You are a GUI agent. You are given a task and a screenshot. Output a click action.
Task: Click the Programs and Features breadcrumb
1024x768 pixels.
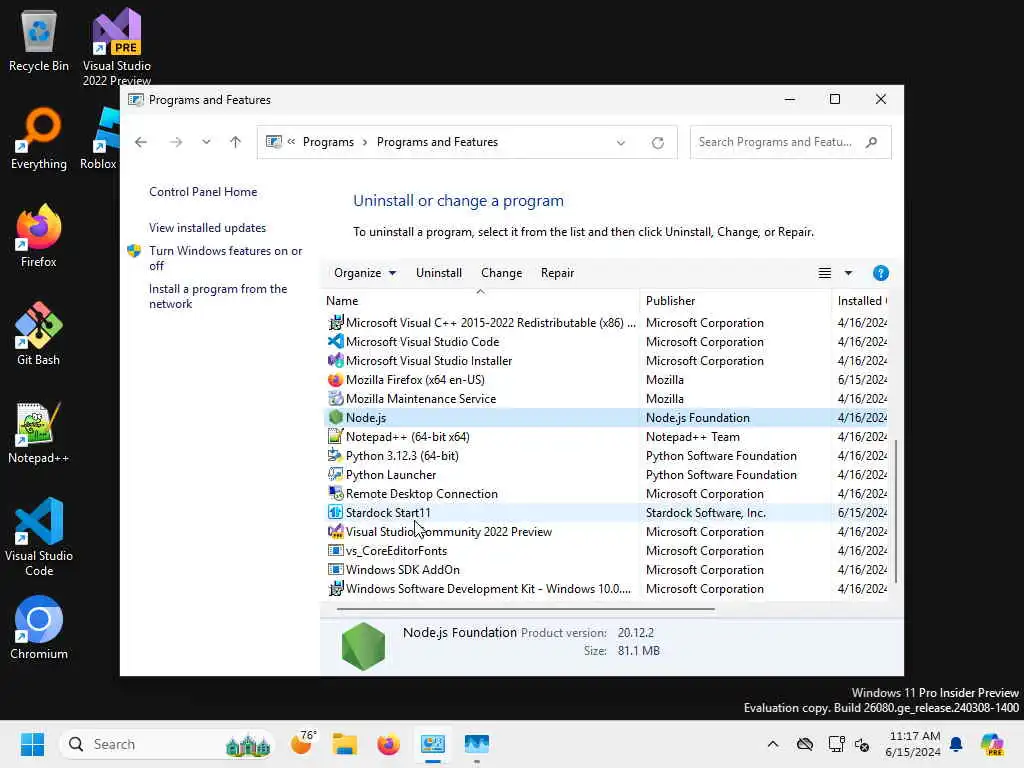[437, 142]
